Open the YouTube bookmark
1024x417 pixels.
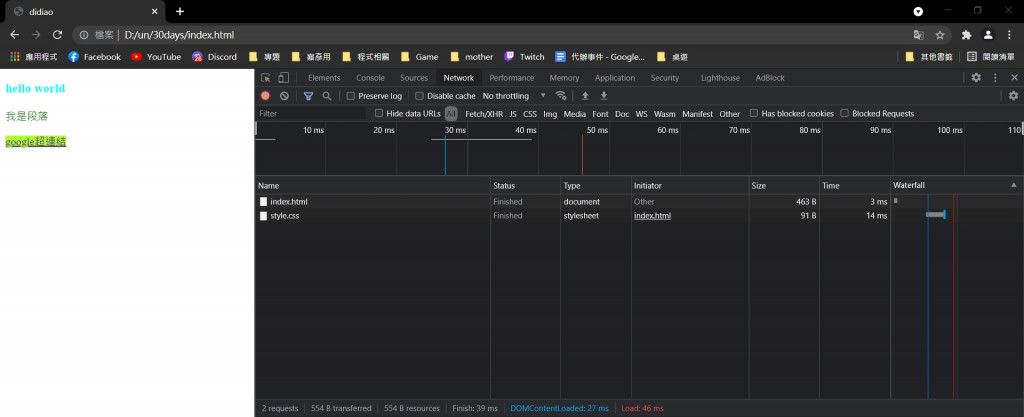156,57
